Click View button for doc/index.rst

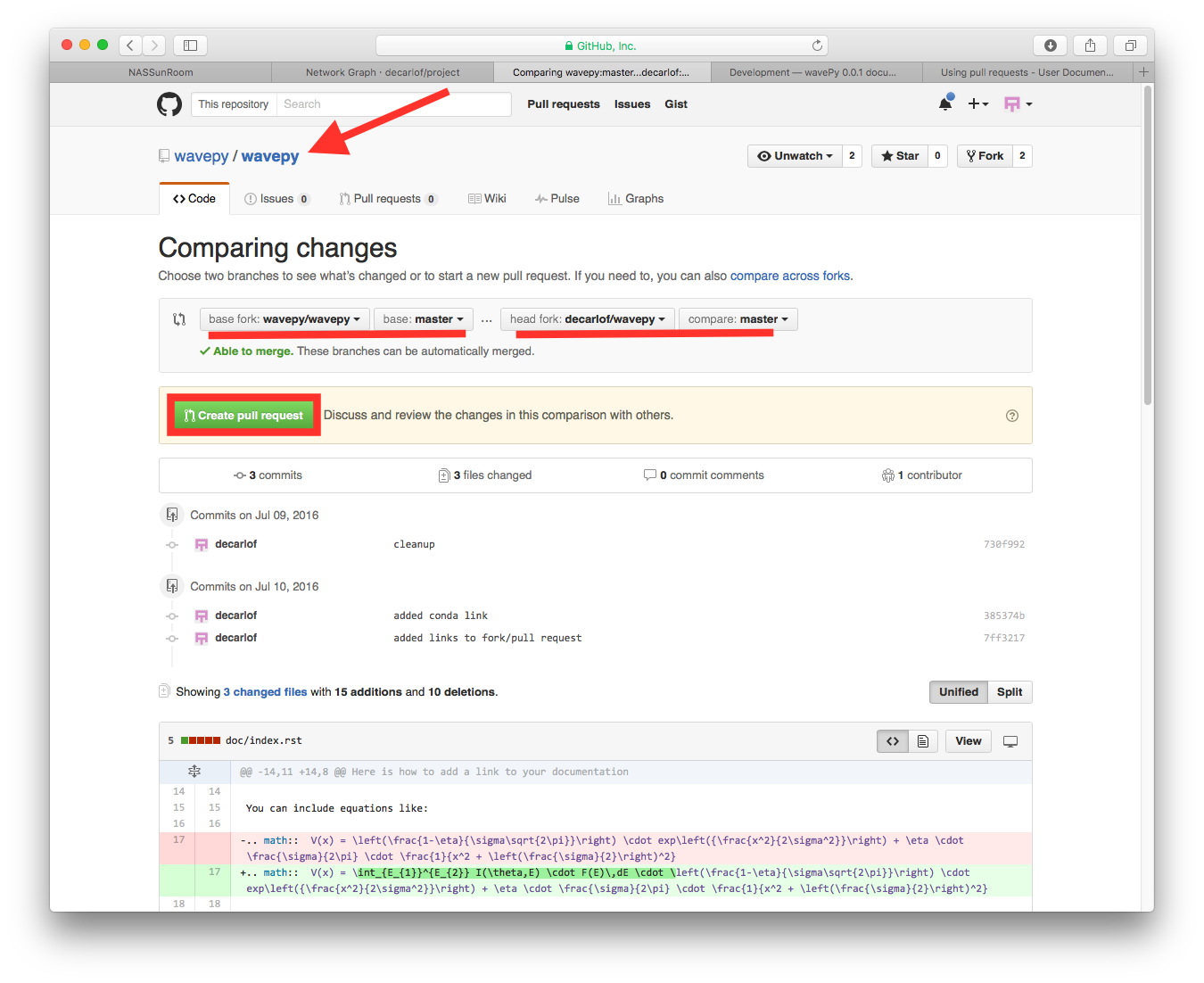point(969,741)
